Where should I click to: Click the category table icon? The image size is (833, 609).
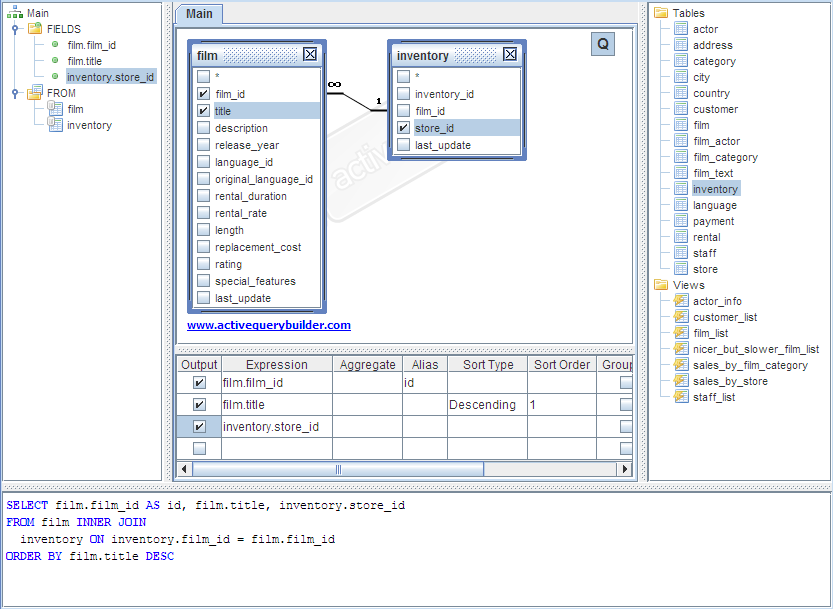pyautogui.click(x=681, y=61)
